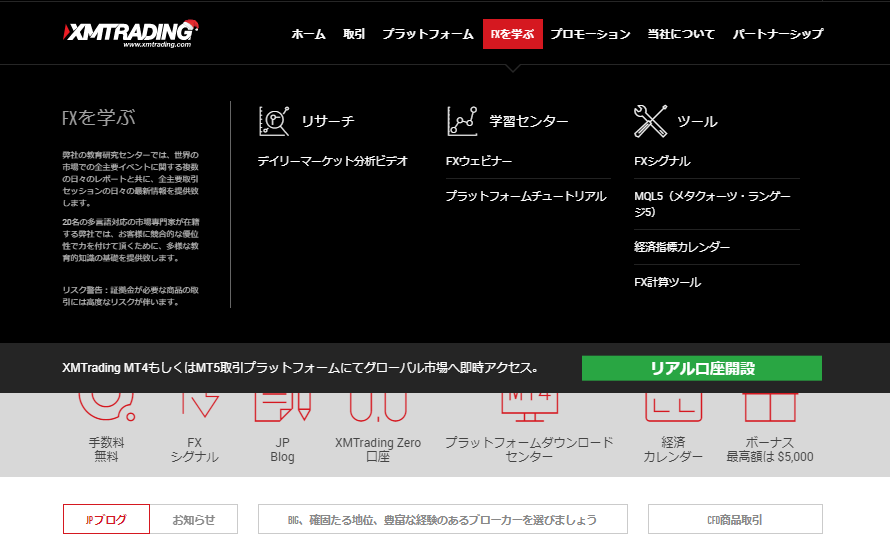
Task: Select the JPブログ tab
Action: click(x=106, y=519)
